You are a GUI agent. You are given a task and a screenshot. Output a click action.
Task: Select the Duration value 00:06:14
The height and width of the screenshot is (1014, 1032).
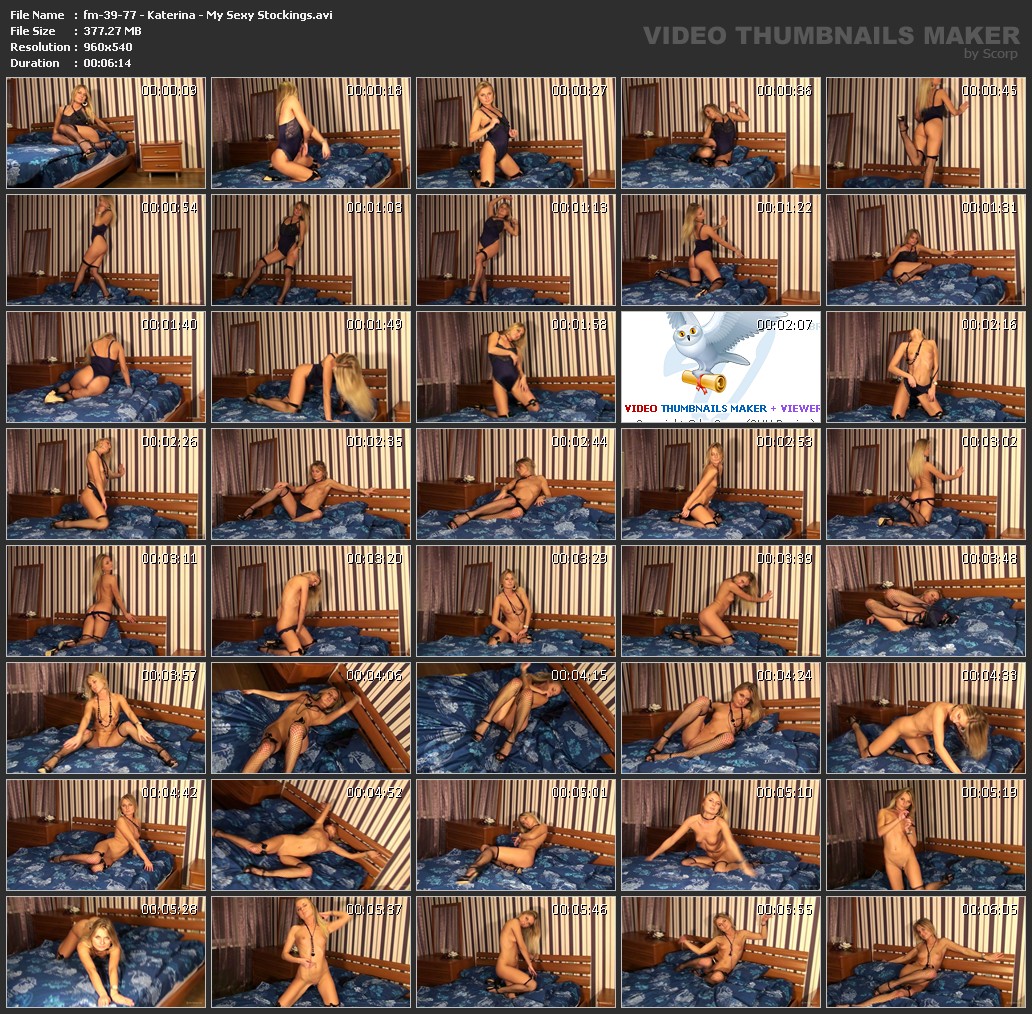(108, 63)
